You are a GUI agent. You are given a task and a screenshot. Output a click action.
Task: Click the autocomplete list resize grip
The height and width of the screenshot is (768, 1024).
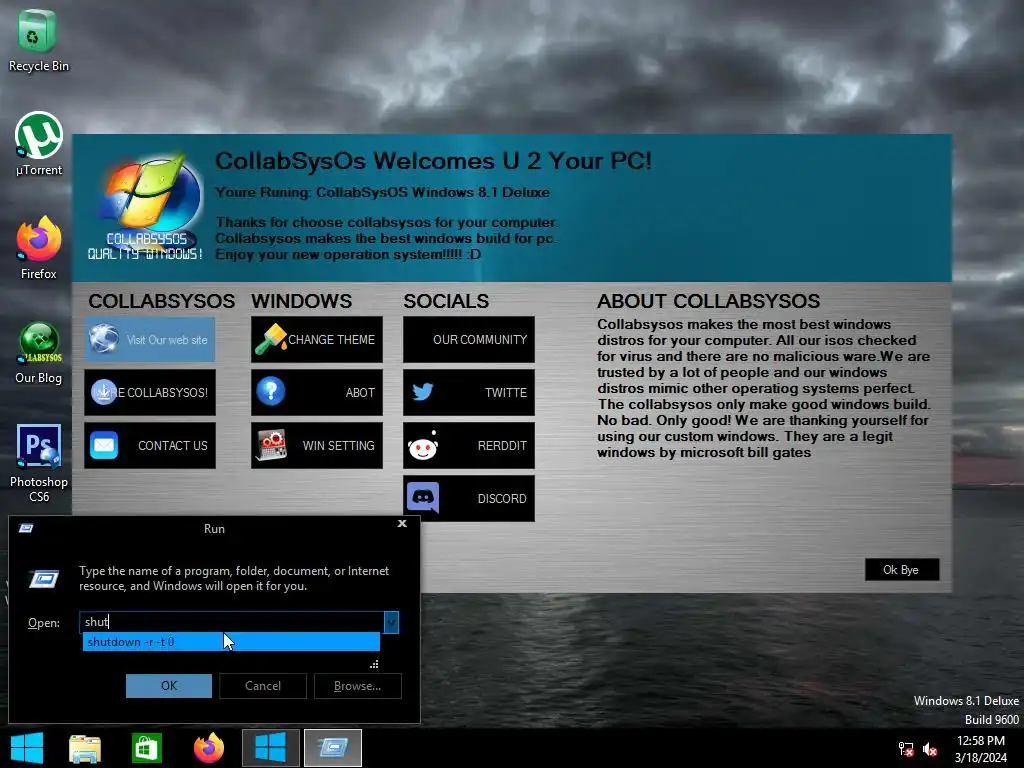(374, 665)
